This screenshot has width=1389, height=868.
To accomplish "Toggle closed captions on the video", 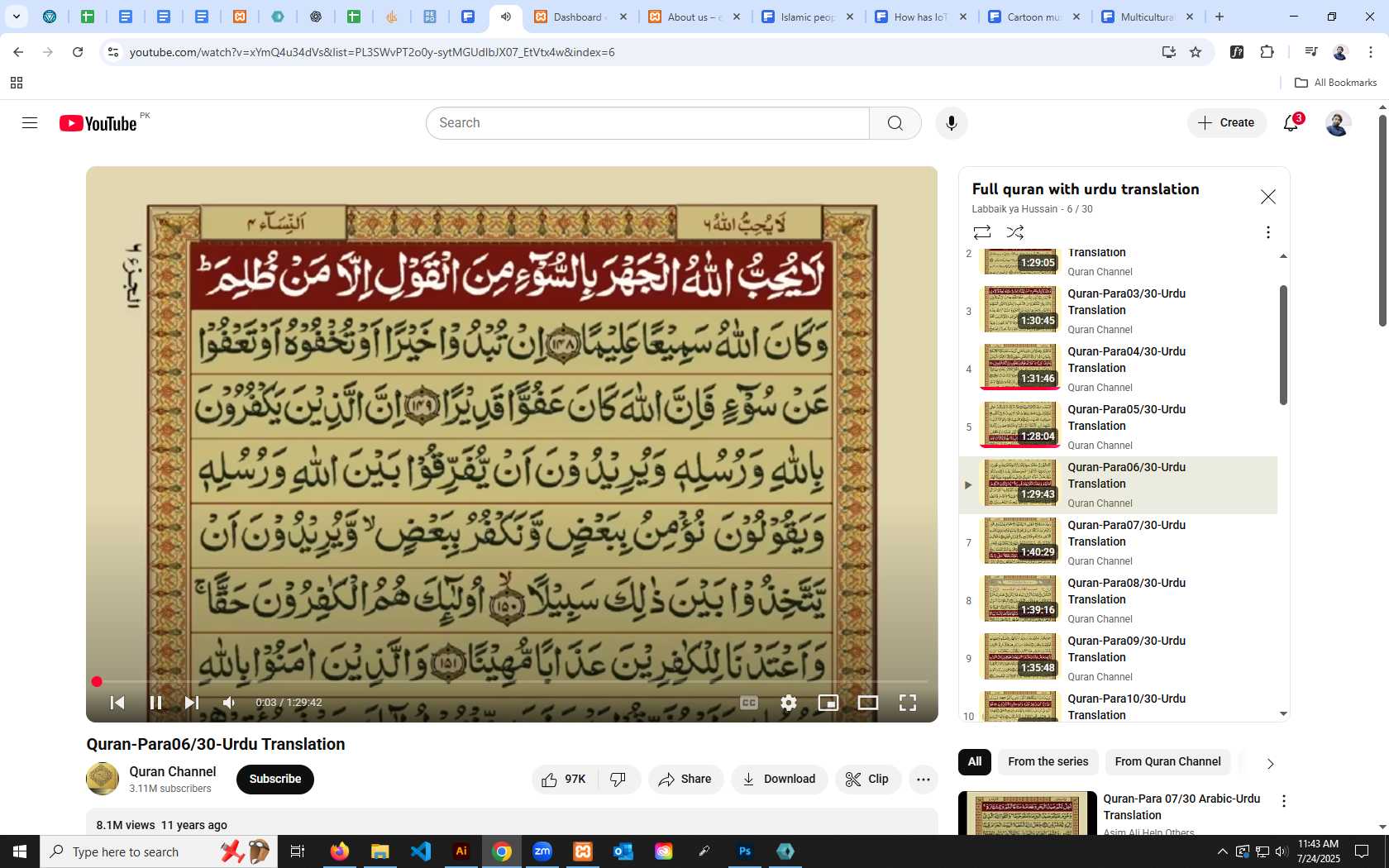I will click(x=749, y=703).
